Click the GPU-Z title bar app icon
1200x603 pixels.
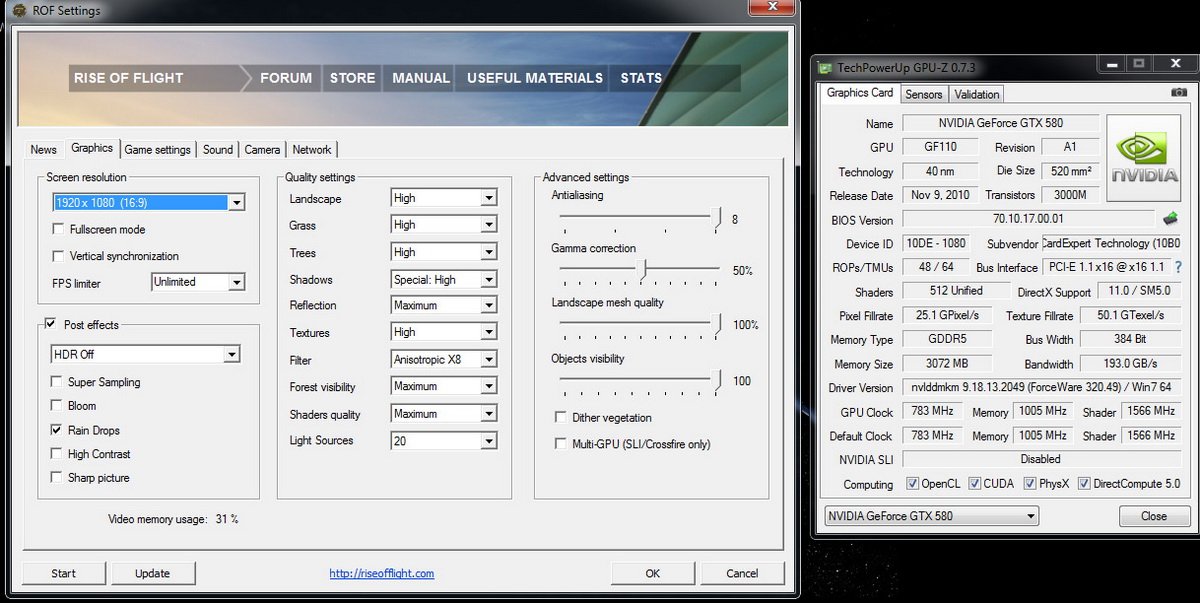[824, 68]
